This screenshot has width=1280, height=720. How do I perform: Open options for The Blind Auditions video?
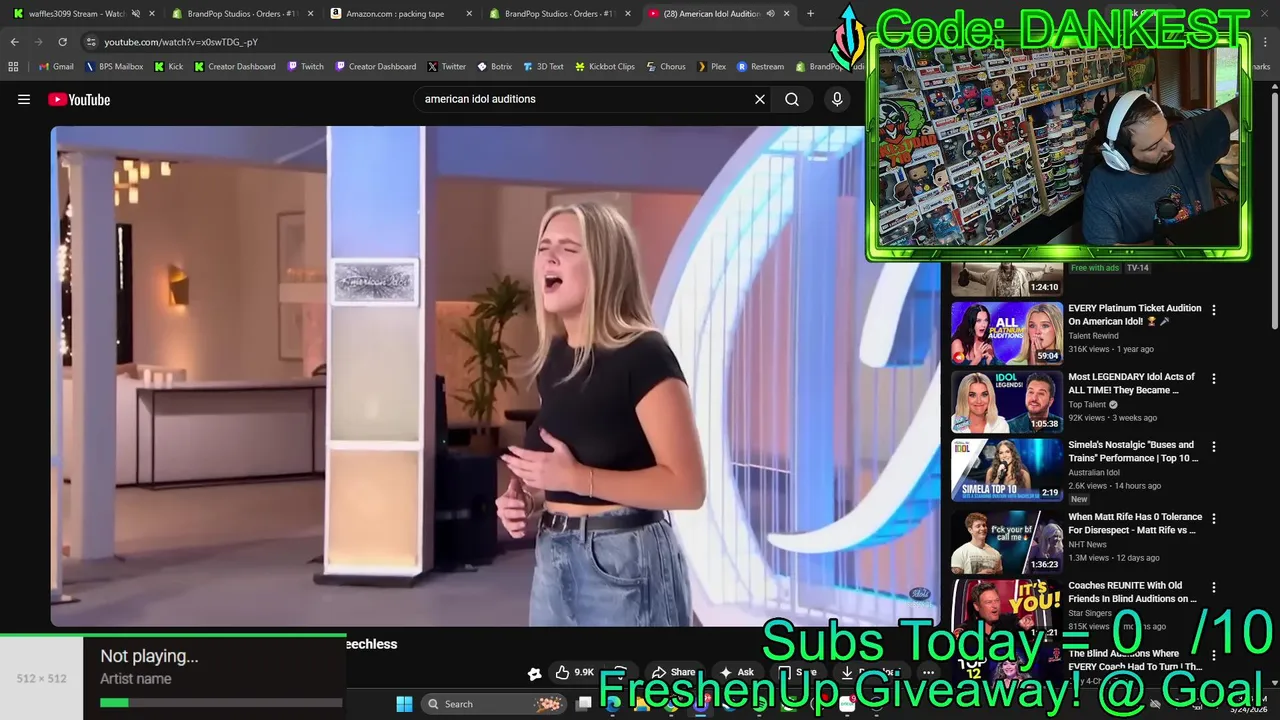(1214, 656)
